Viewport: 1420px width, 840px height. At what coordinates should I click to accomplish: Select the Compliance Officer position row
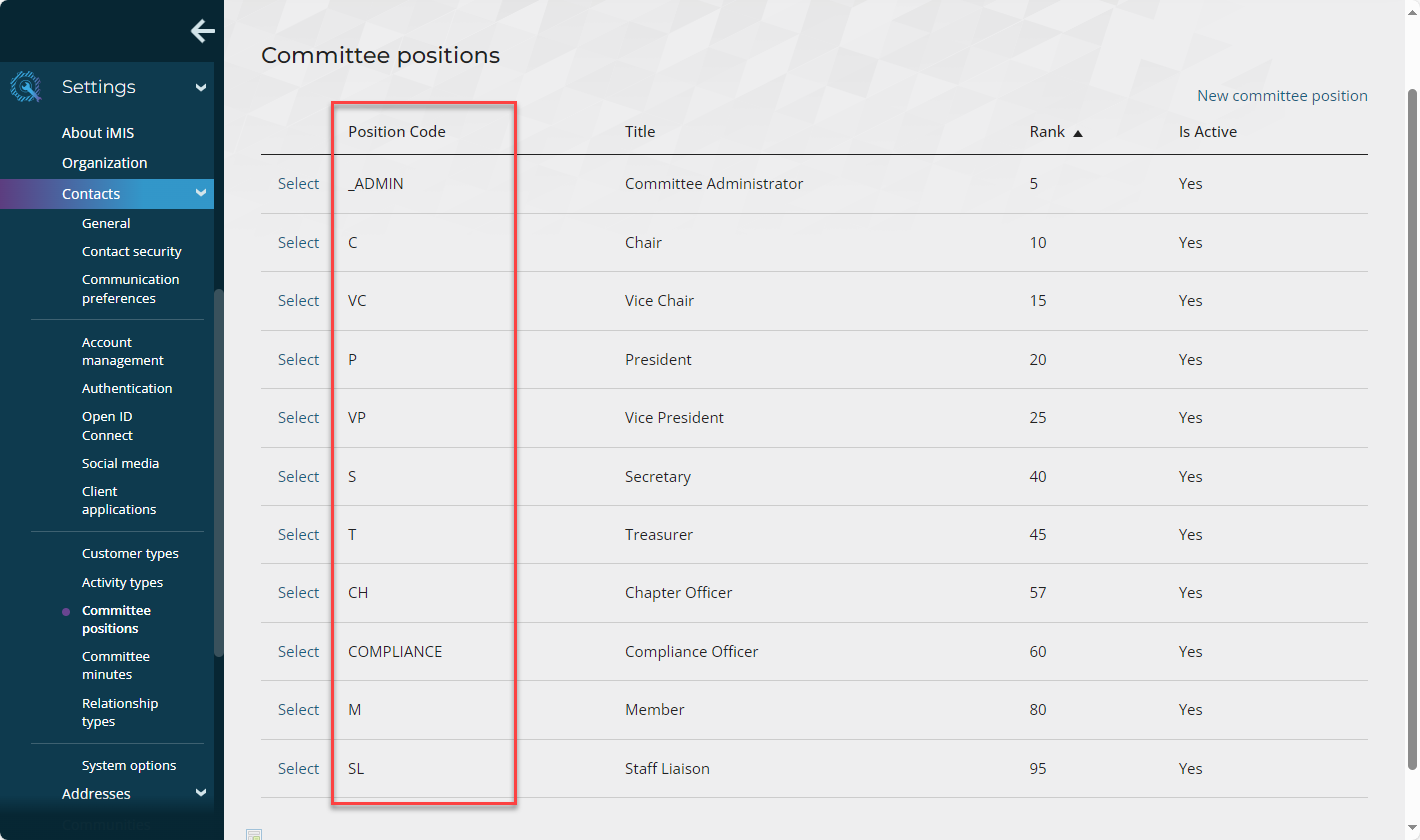(x=298, y=652)
